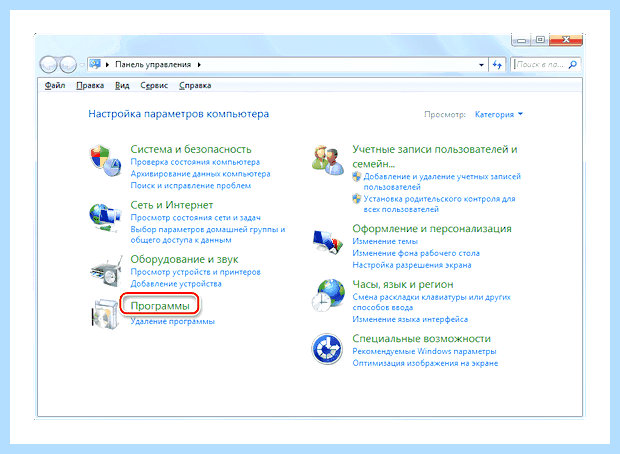
Task: Click 'Установка родительского контроля для всех пользователей' link
Action: [x=439, y=204]
